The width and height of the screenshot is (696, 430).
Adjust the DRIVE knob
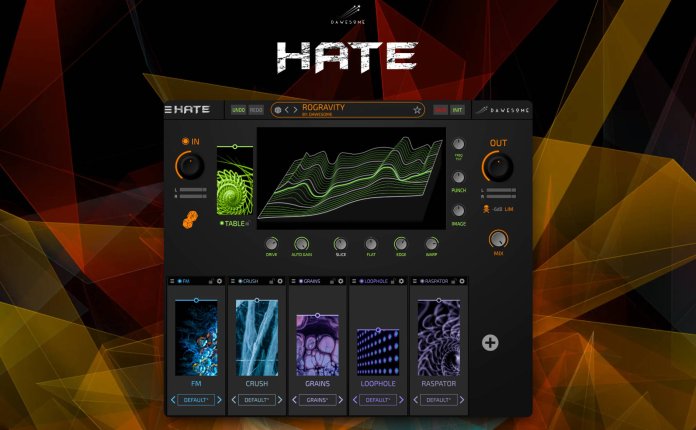click(x=271, y=244)
